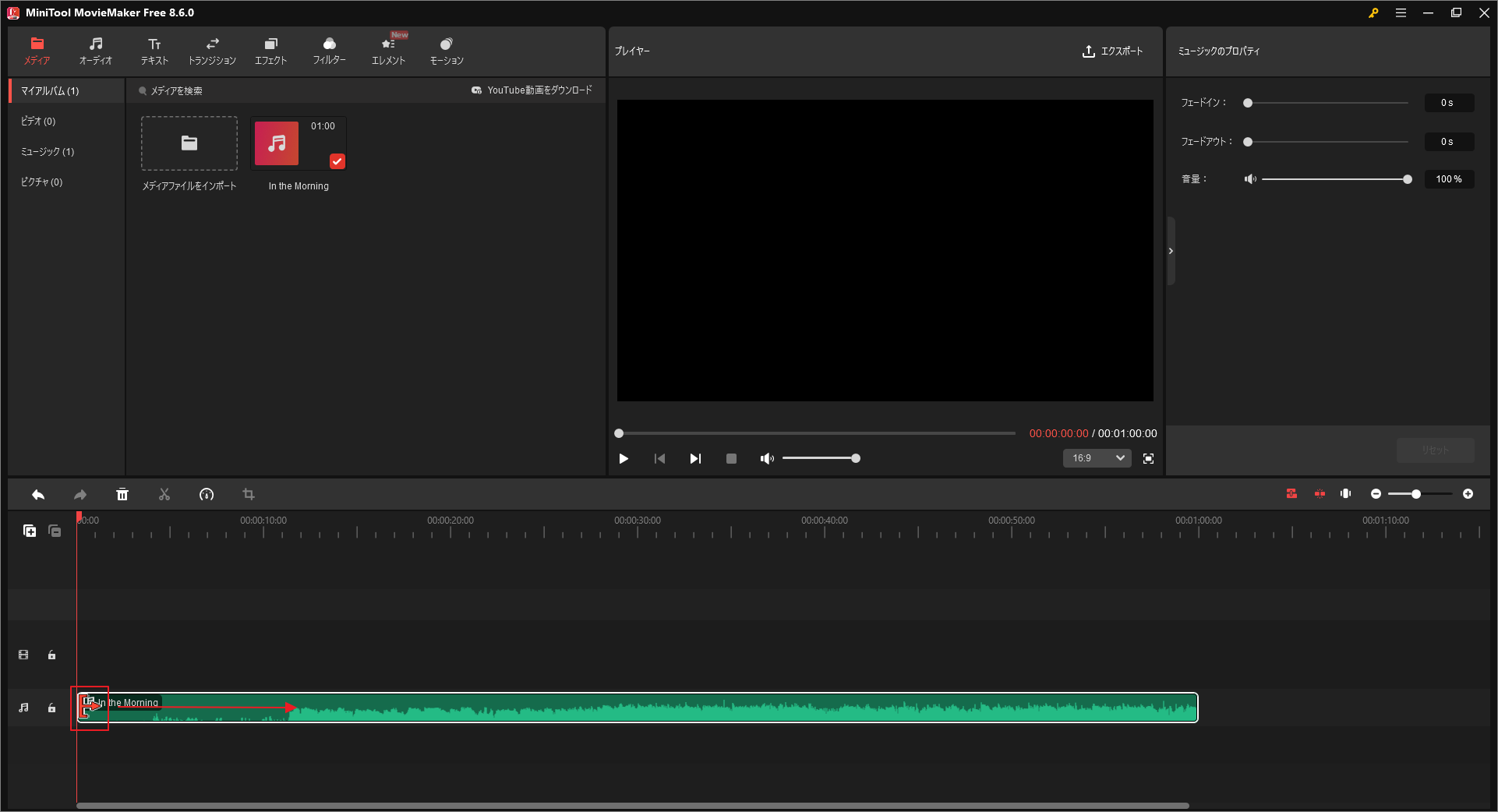Switch to the オーディオ tab

pyautogui.click(x=95, y=50)
